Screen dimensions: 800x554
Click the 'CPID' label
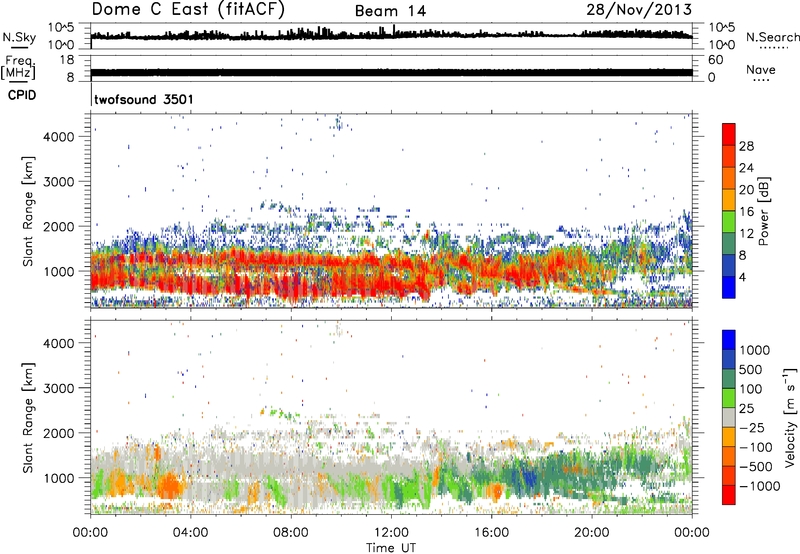22,95
